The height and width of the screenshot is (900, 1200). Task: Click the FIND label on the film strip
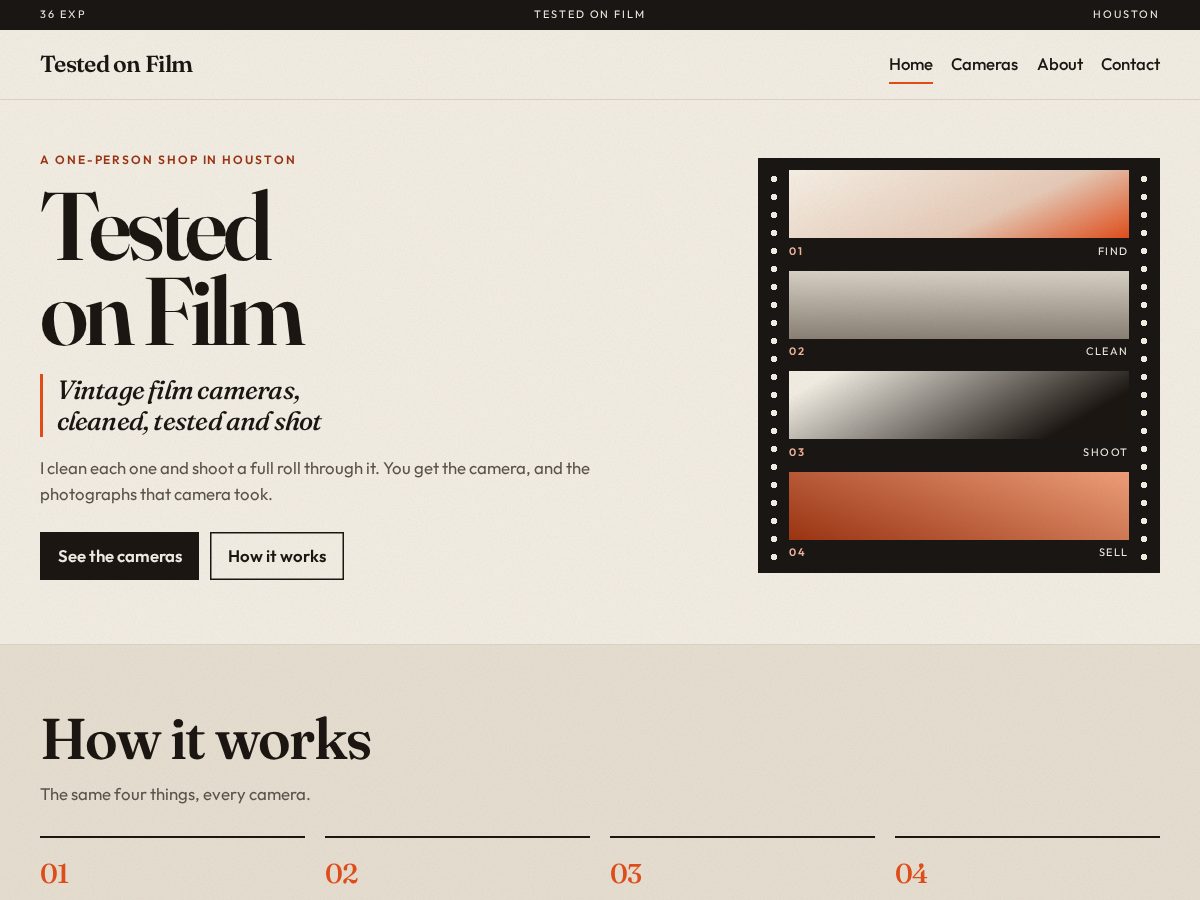pos(1113,252)
